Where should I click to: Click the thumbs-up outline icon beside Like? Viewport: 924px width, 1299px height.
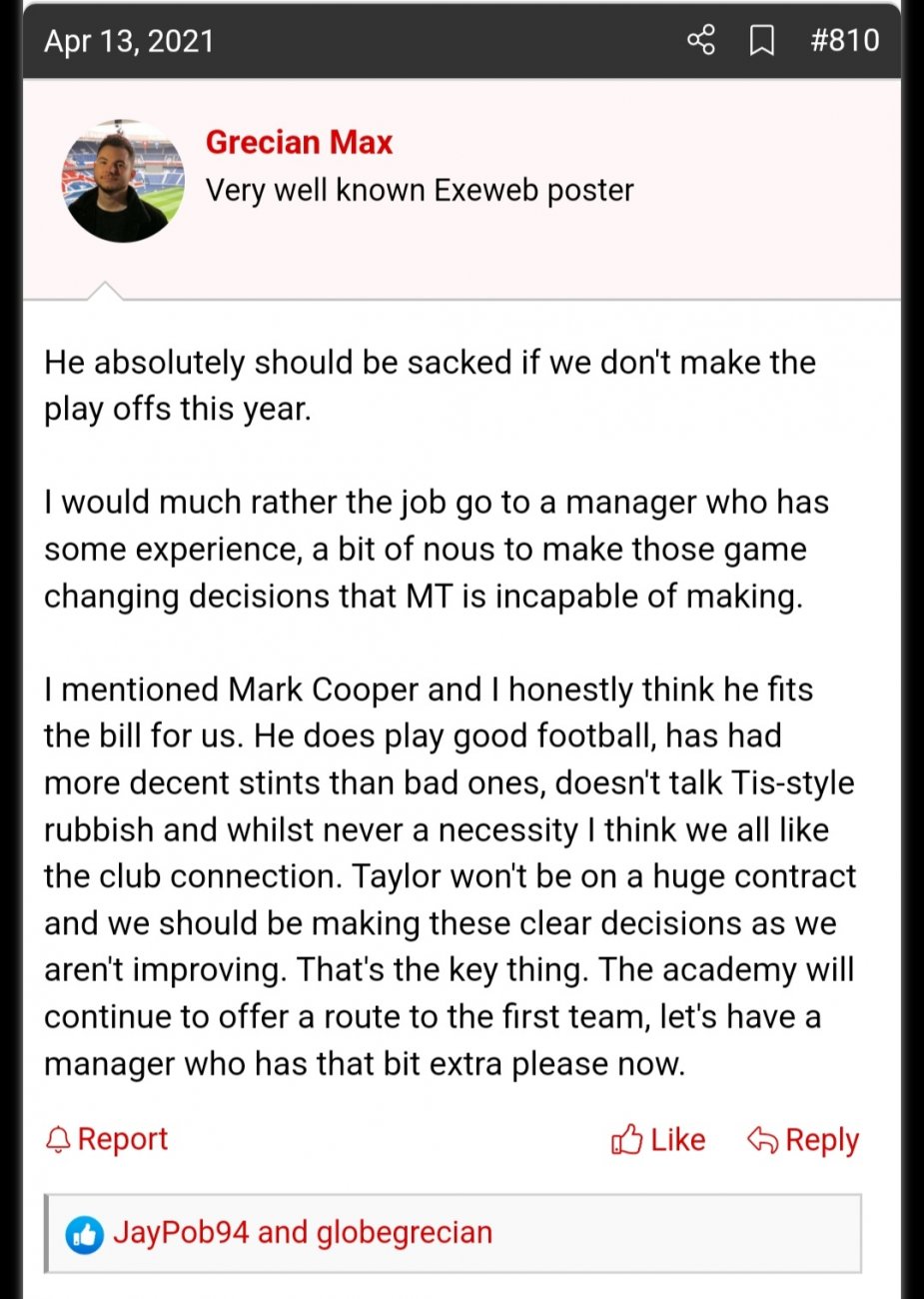click(626, 1139)
